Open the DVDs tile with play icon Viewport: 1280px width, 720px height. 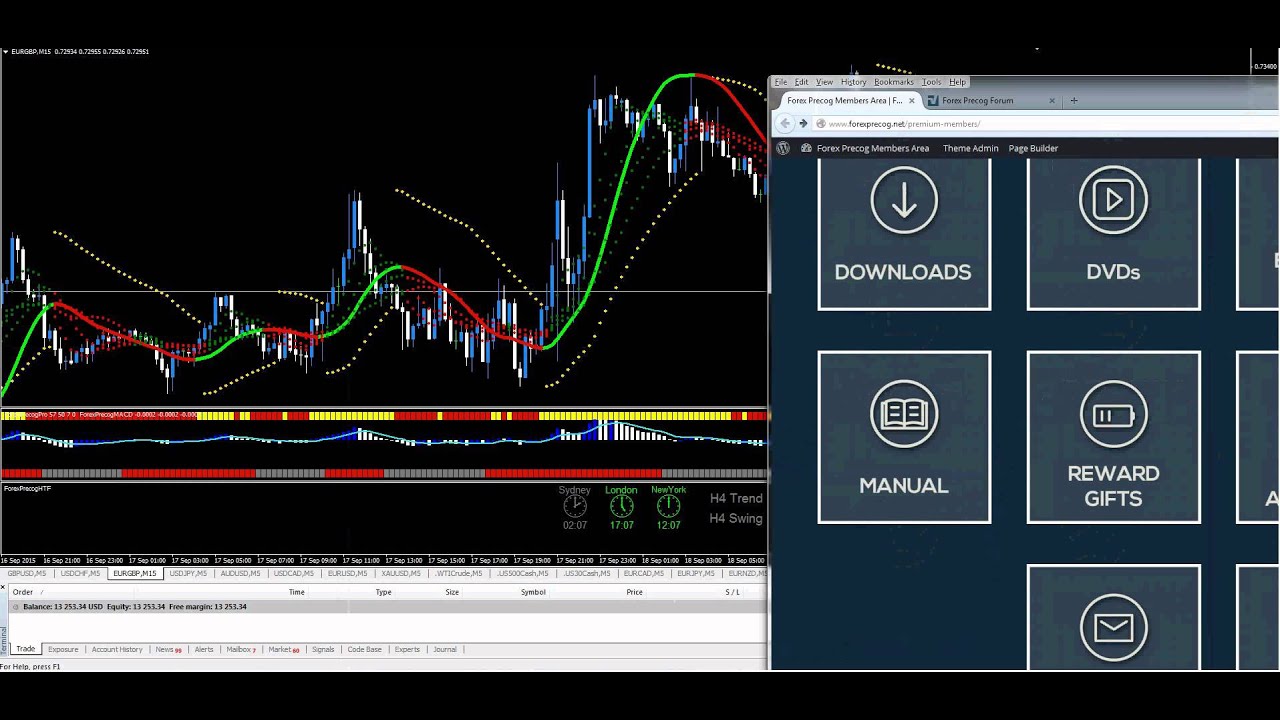[1113, 234]
